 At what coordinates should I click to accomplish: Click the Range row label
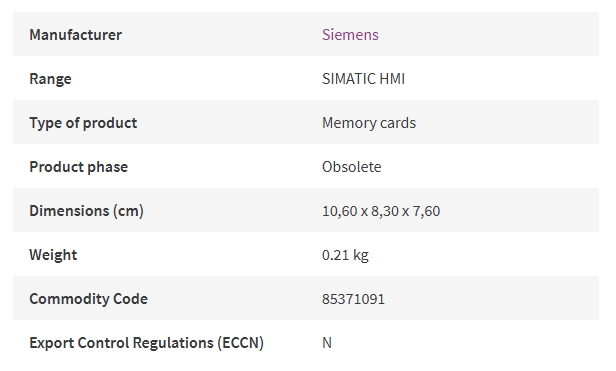[x=50, y=79]
